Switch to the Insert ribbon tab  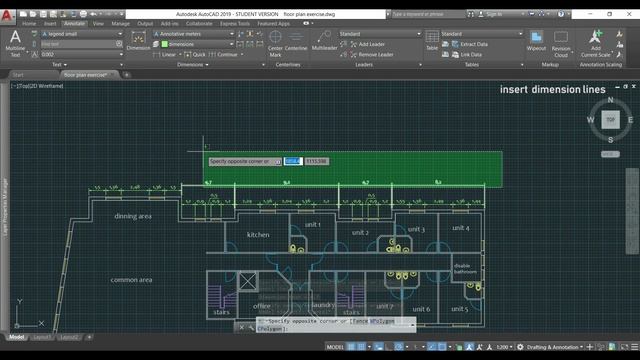(x=50, y=24)
